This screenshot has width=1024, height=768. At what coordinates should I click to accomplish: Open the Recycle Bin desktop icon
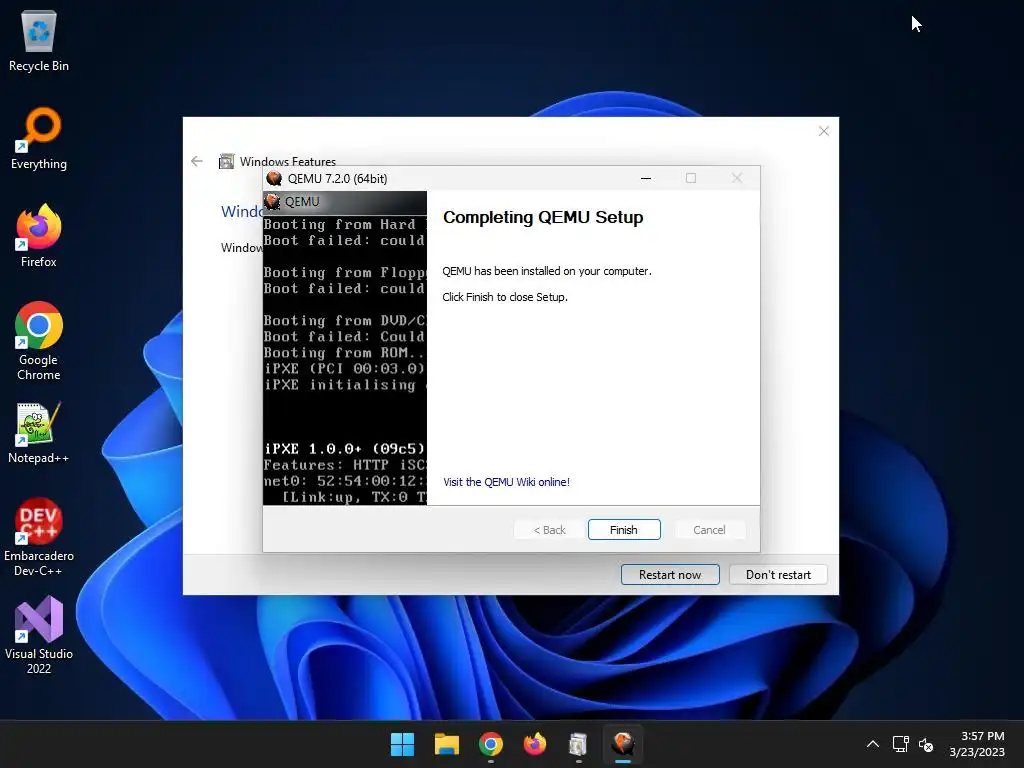(39, 40)
